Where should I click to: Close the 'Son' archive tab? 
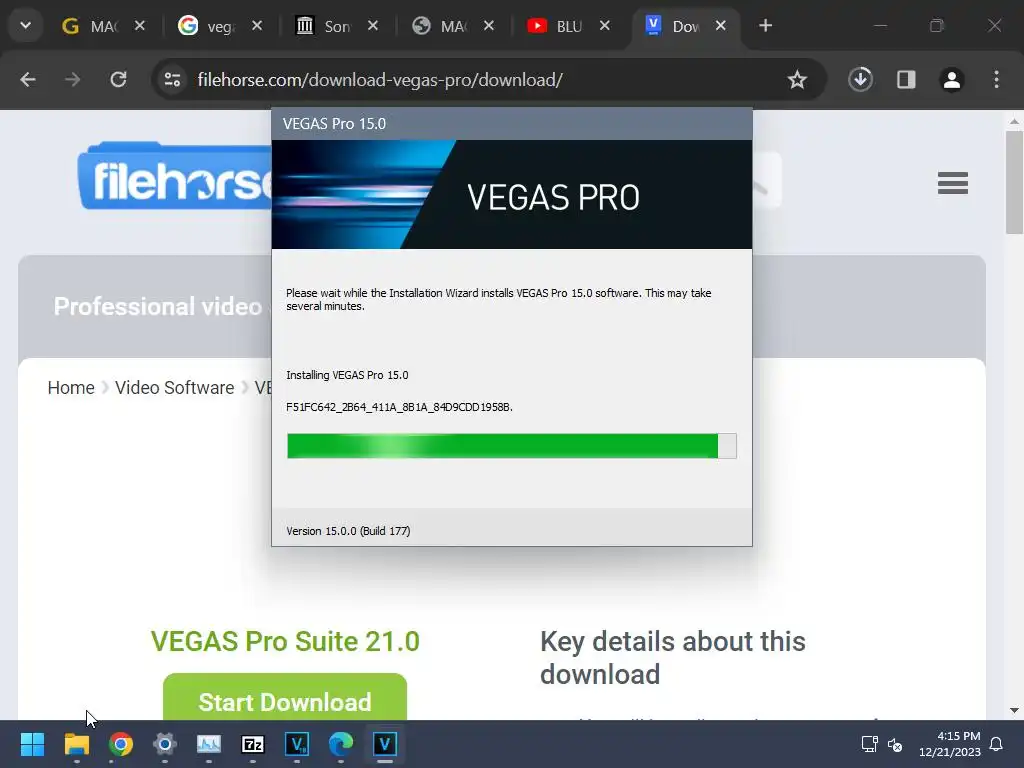pos(373,26)
